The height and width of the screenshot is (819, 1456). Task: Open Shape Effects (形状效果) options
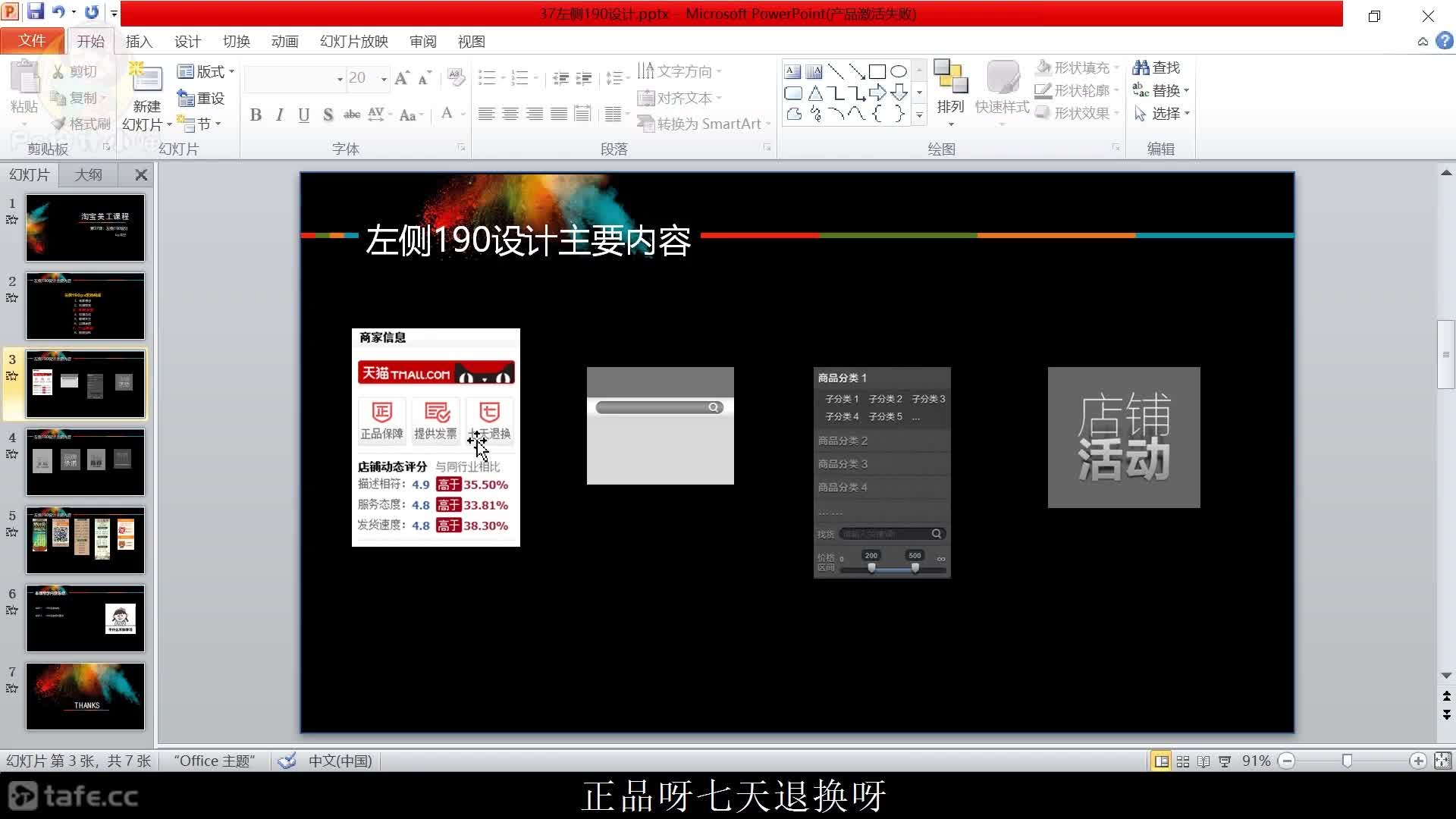click(1077, 113)
